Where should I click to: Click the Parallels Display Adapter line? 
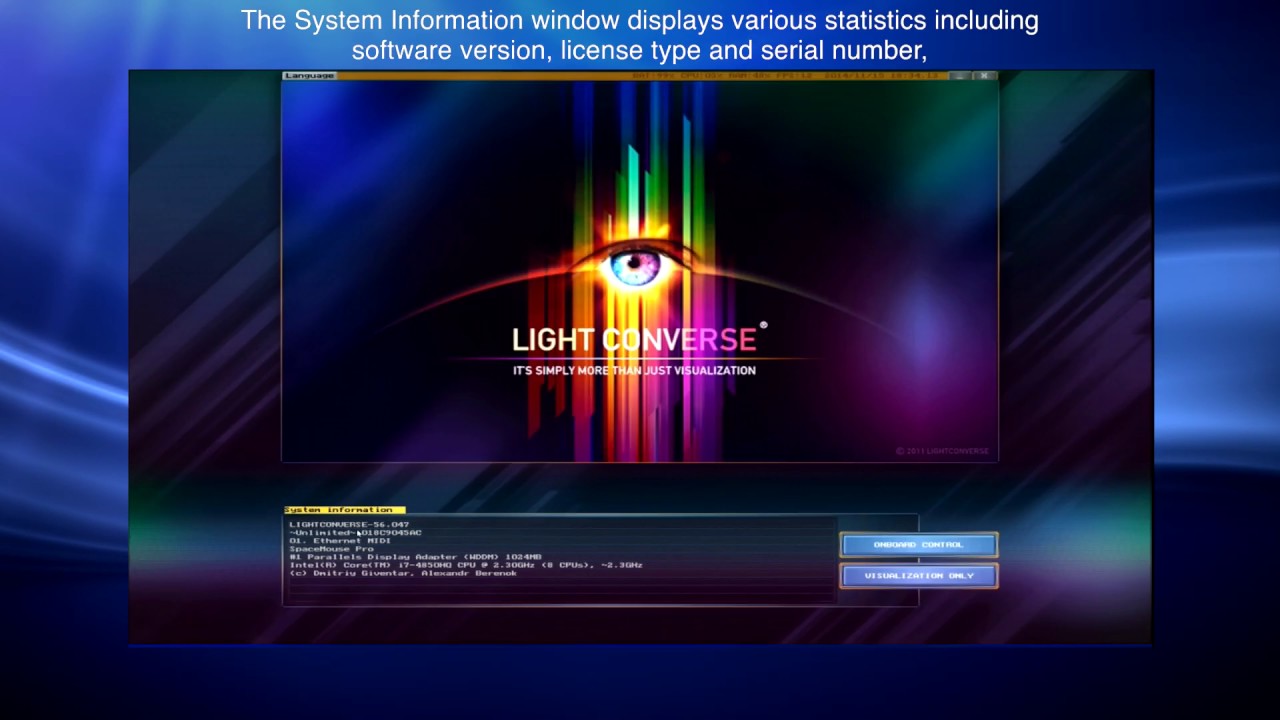tap(415, 557)
